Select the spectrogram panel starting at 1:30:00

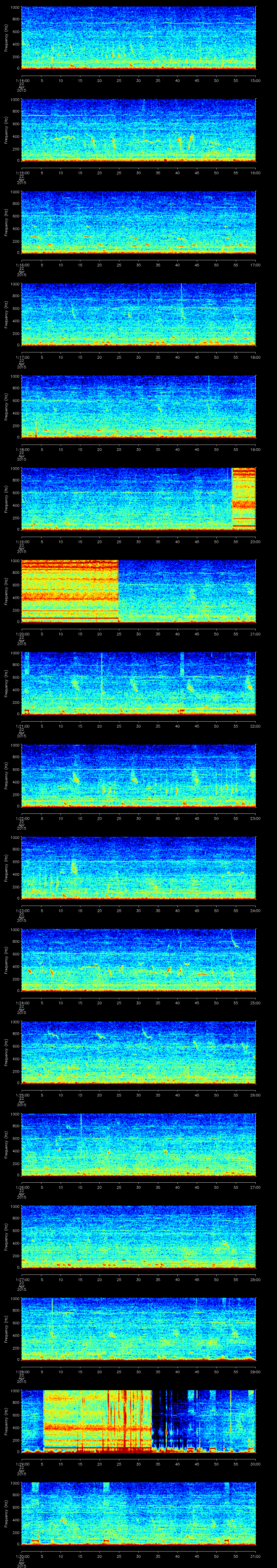pos(138,1514)
